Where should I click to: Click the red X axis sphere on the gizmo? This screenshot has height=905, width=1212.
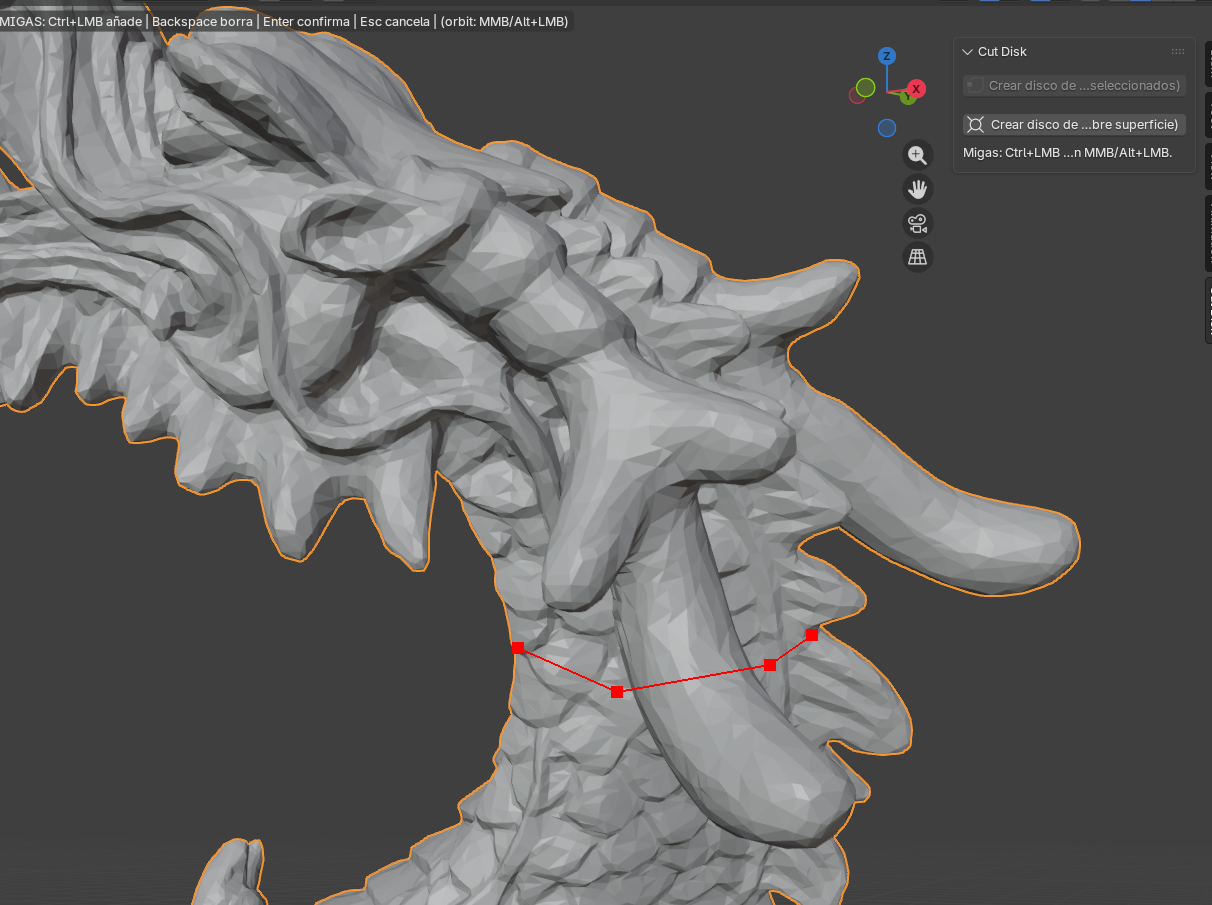[x=916, y=89]
